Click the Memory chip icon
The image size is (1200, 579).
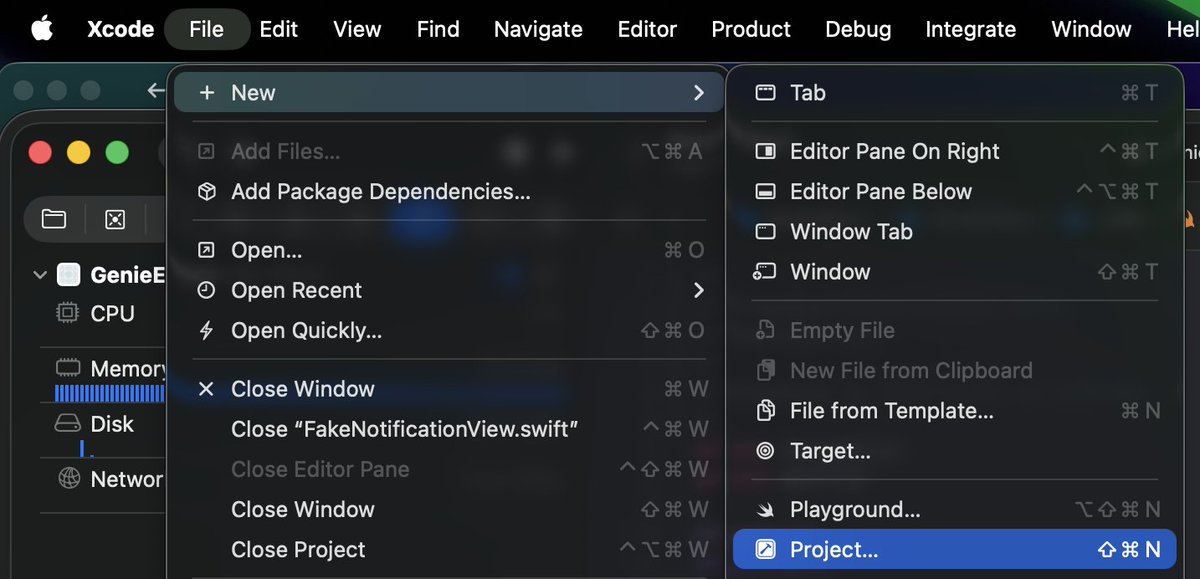(68, 368)
